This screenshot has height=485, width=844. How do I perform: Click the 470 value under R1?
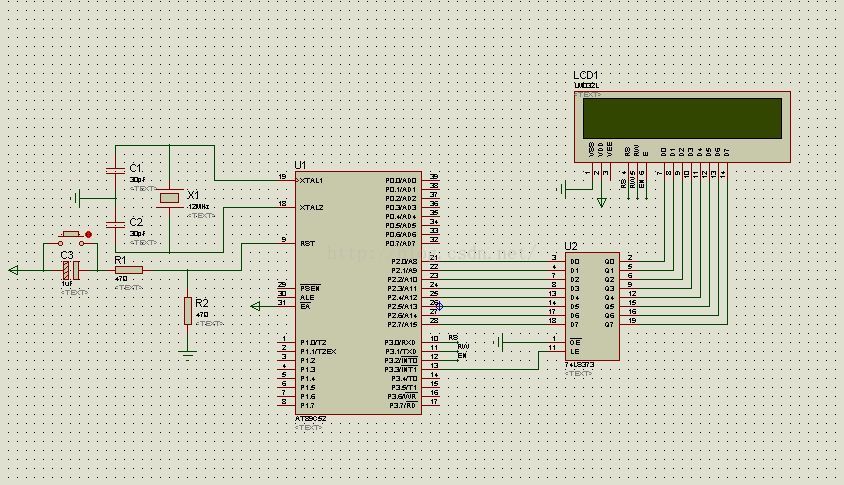coord(121,279)
